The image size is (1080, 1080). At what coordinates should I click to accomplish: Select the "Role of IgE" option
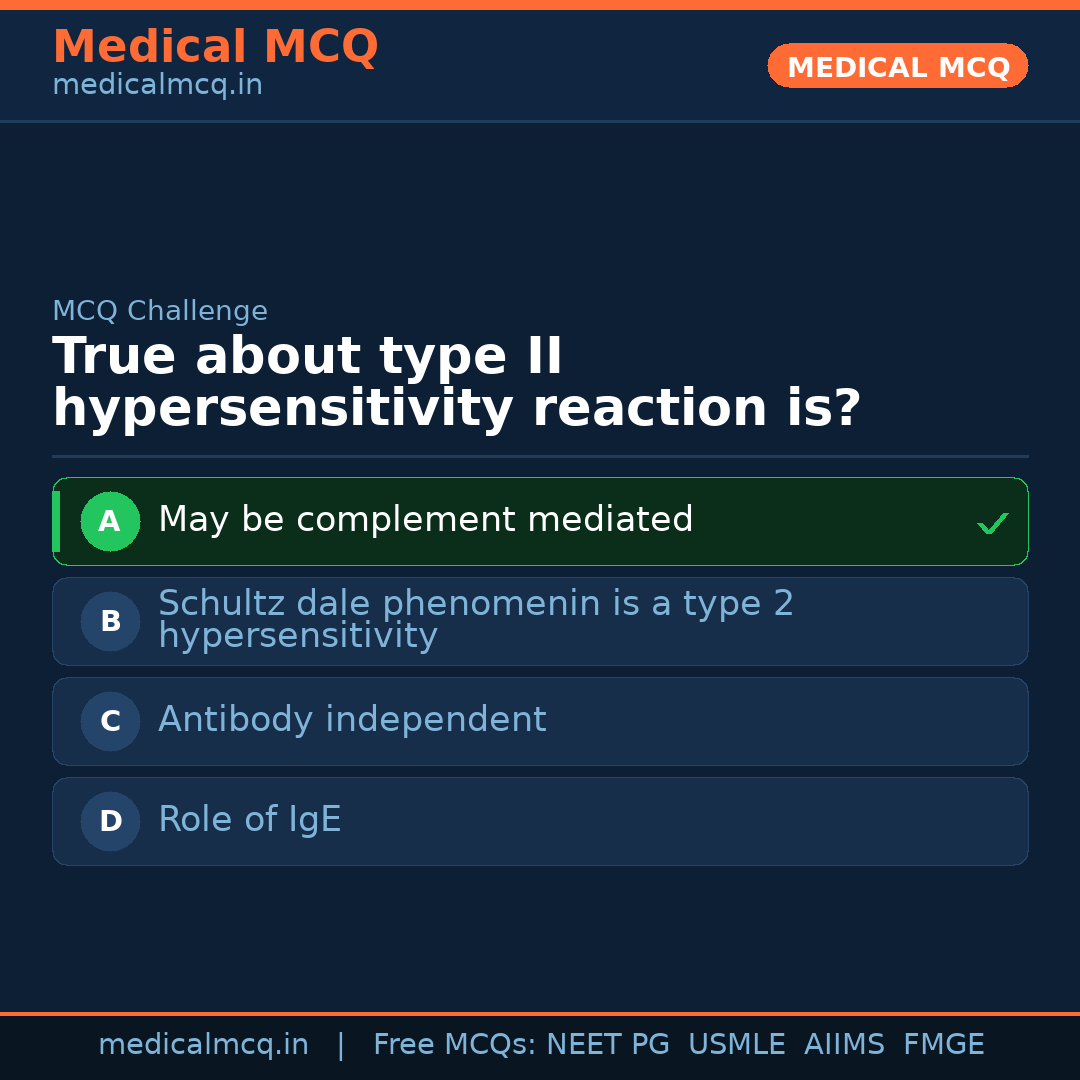250,820
